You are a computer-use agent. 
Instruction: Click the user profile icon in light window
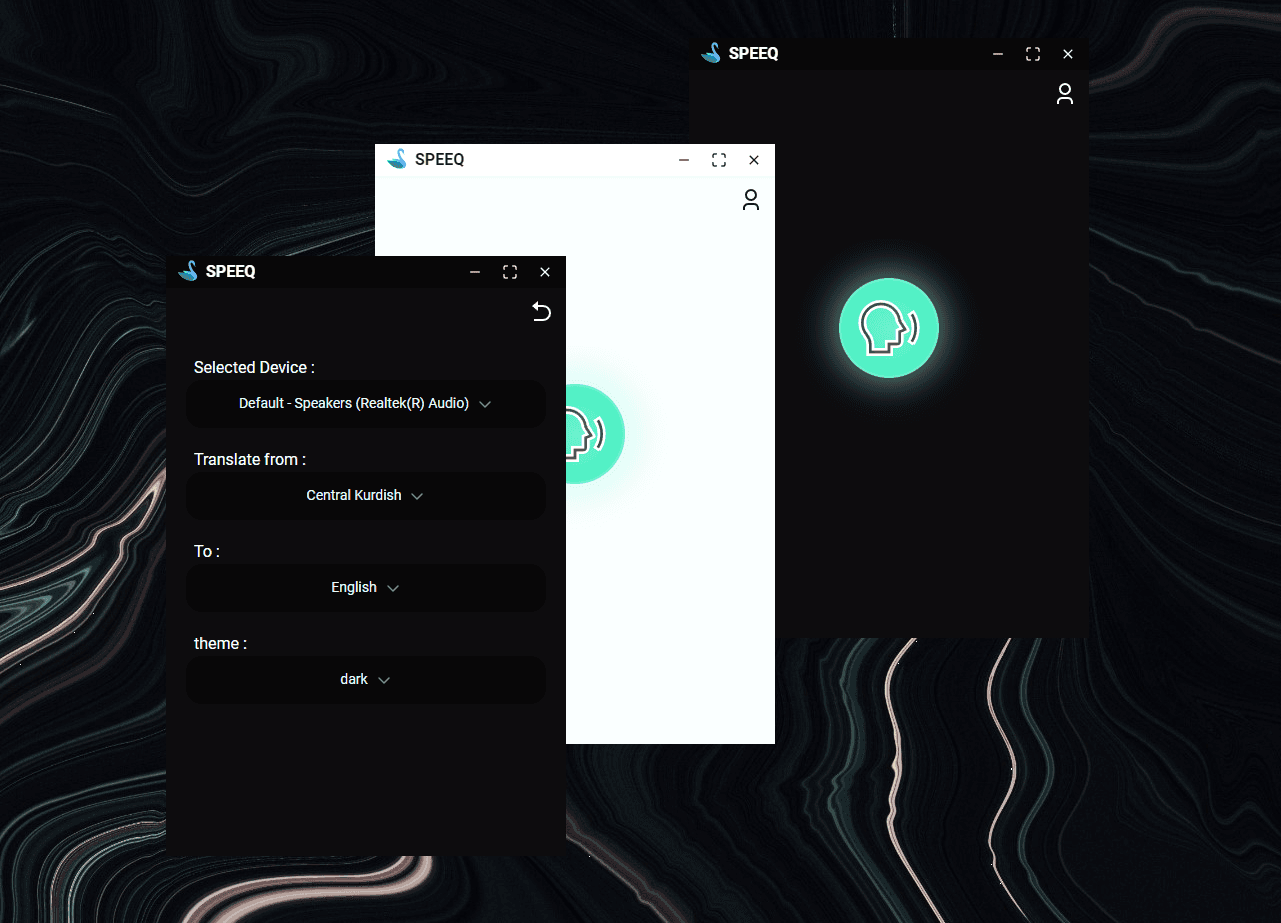[751, 200]
